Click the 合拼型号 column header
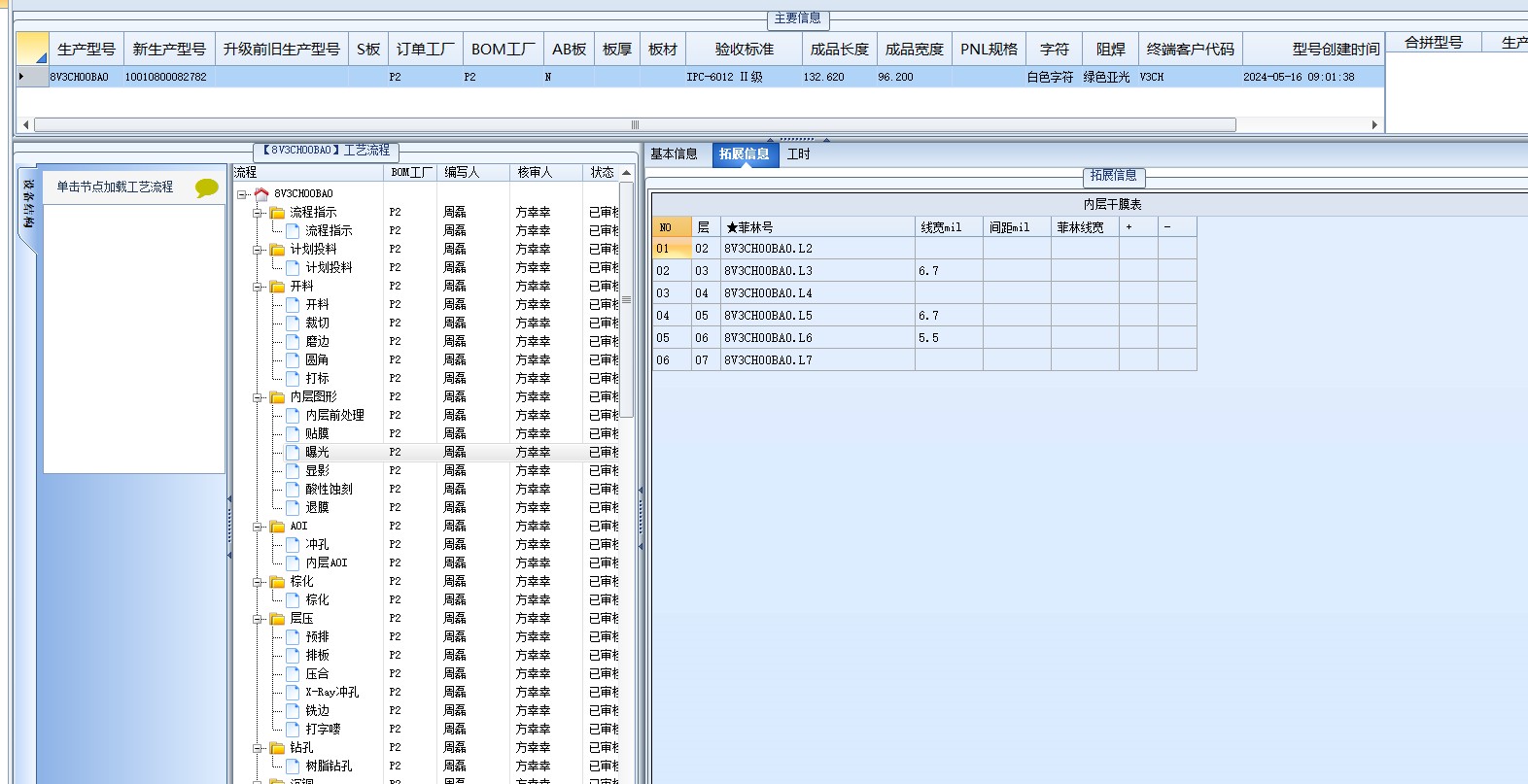This screenshot has width=1528, height=784. tap(1434, 42)
